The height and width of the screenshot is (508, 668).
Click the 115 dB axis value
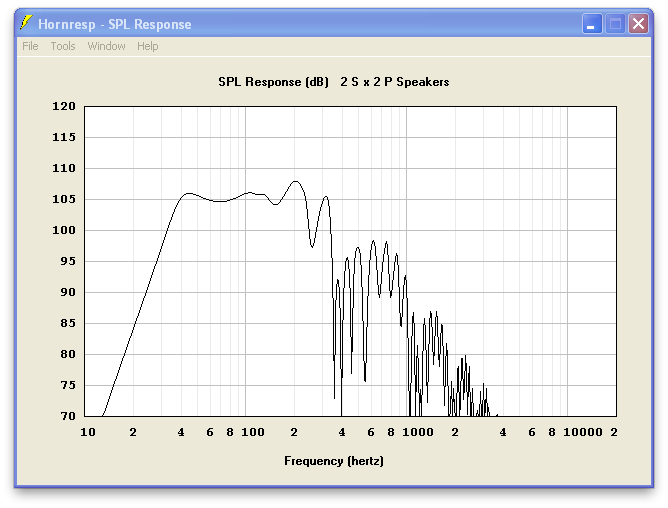[64, 137]
